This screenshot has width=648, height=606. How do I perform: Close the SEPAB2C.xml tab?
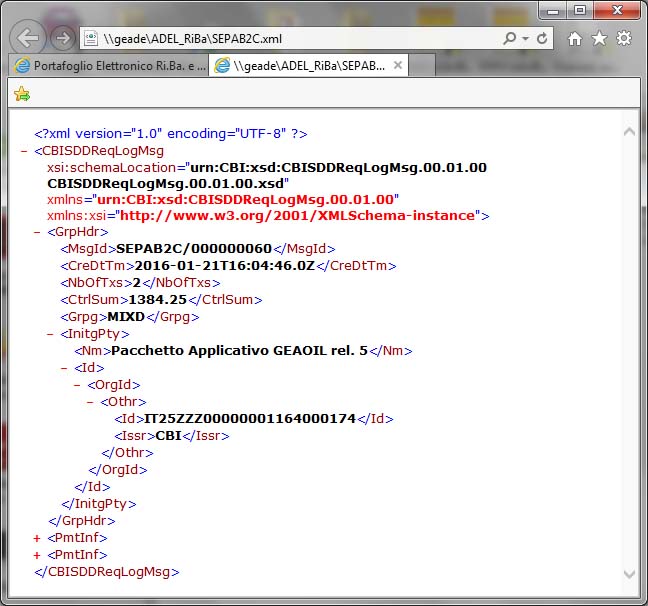pos(397,65)
